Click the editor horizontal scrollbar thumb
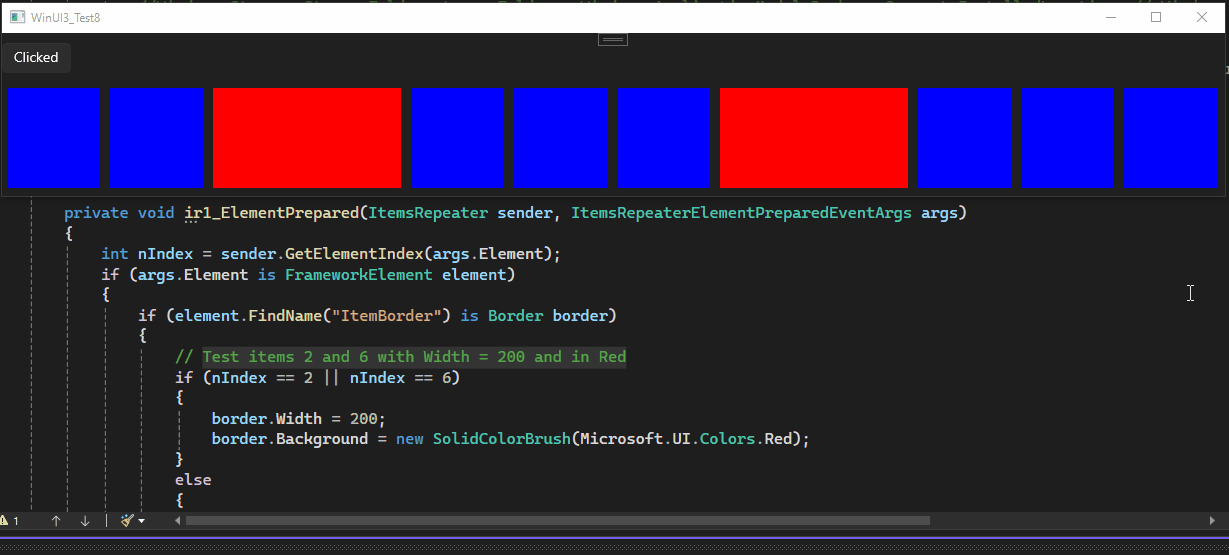 coord(558,521)
